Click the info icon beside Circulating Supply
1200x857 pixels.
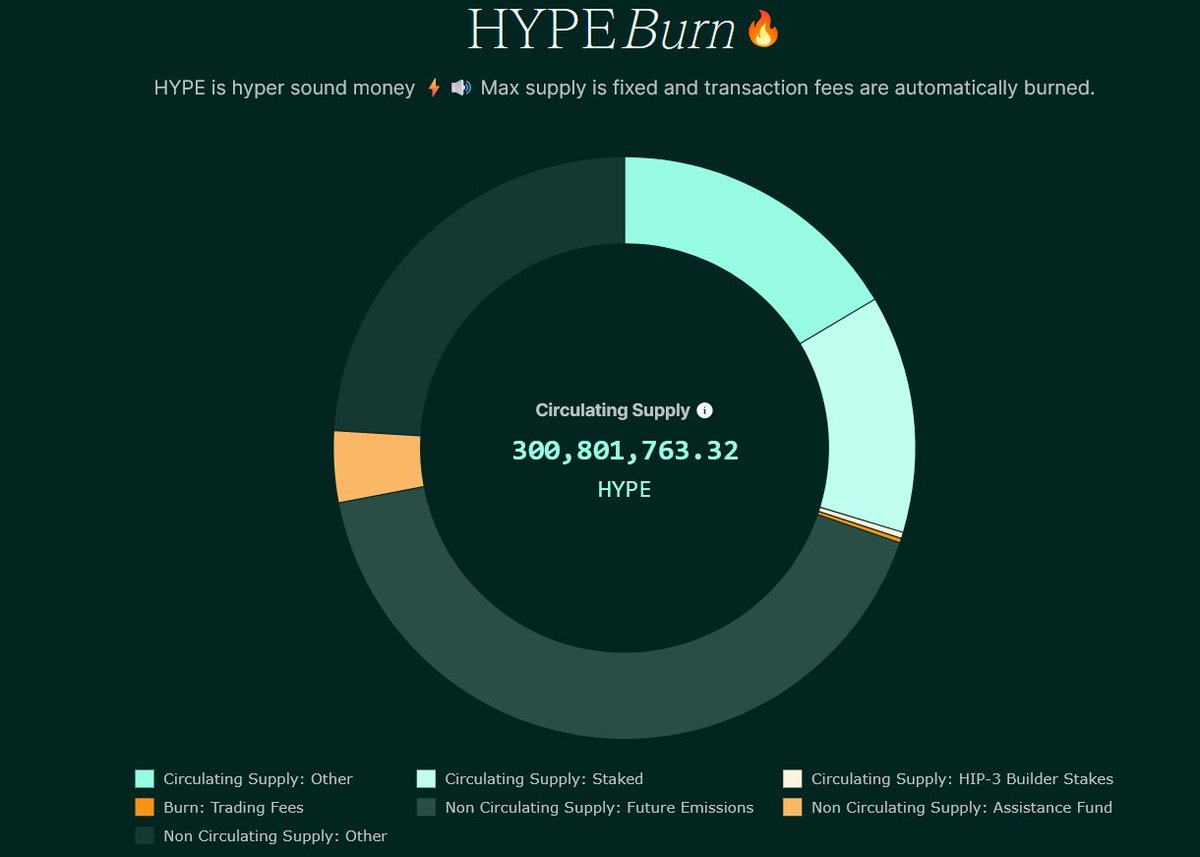coord(705,410)
